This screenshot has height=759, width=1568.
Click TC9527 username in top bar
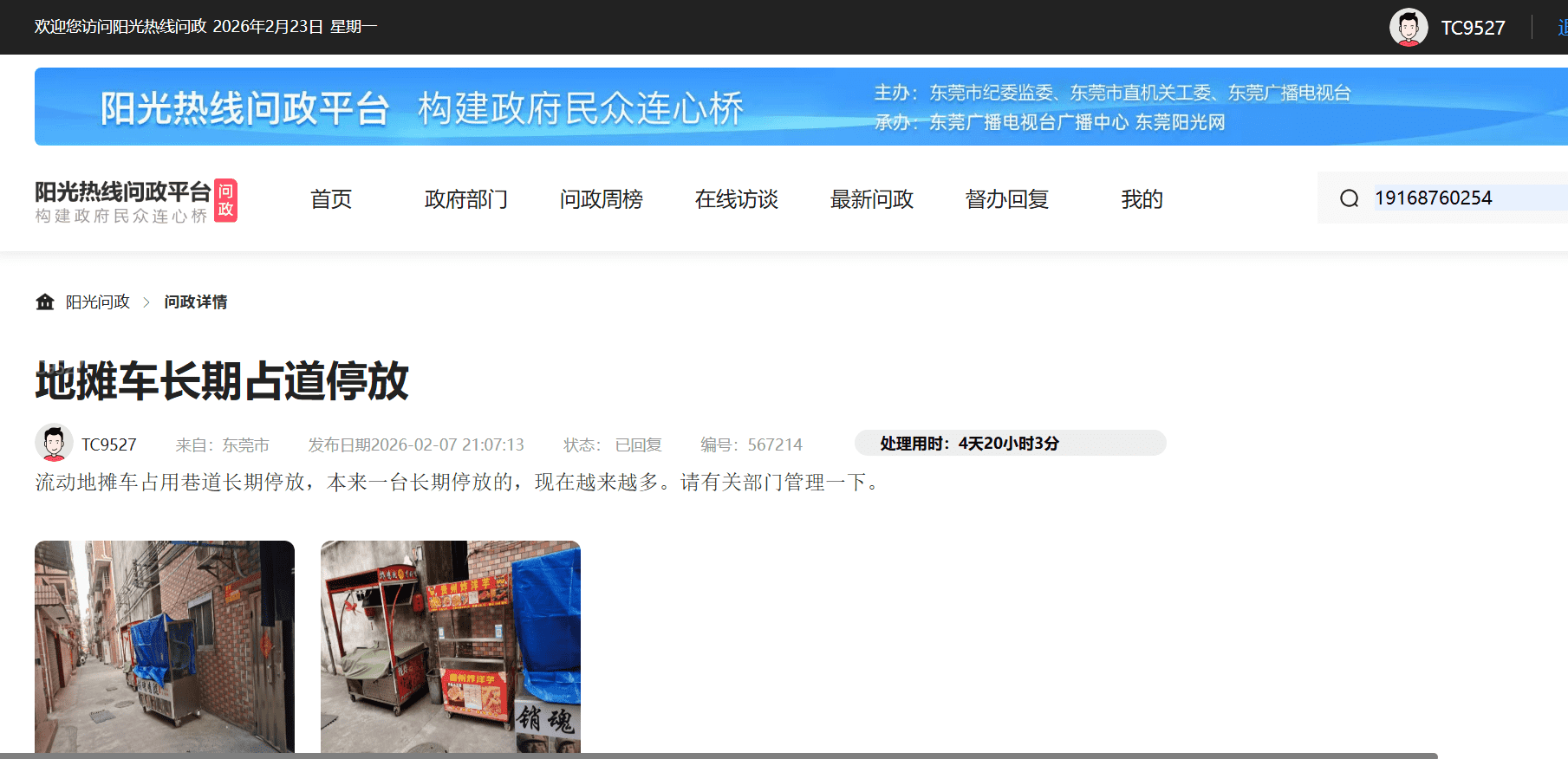point(1473,28)
